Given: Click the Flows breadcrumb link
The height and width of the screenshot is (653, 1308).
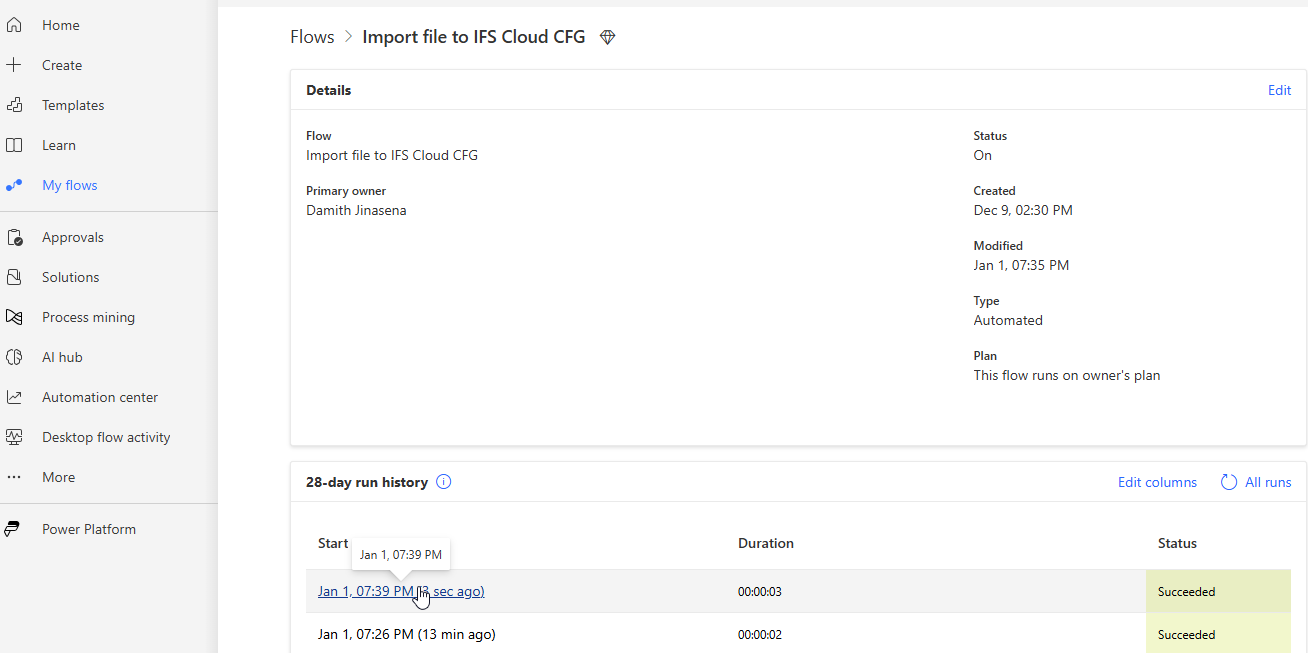Looking at the screenshot, I should (312, 37).
